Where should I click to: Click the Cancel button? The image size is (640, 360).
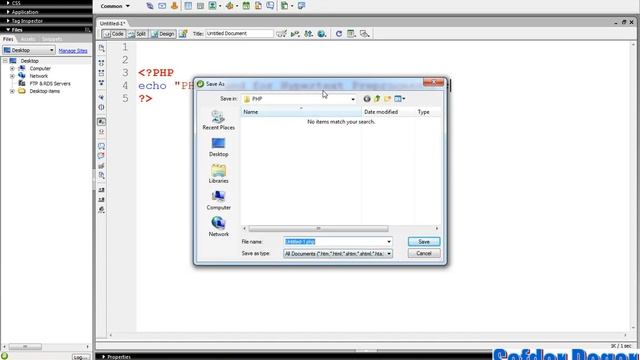click(x=424, y=253)
